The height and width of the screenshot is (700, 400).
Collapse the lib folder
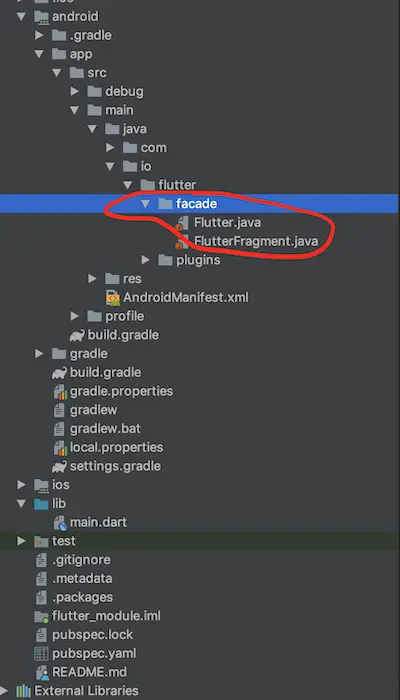(21, 504)
